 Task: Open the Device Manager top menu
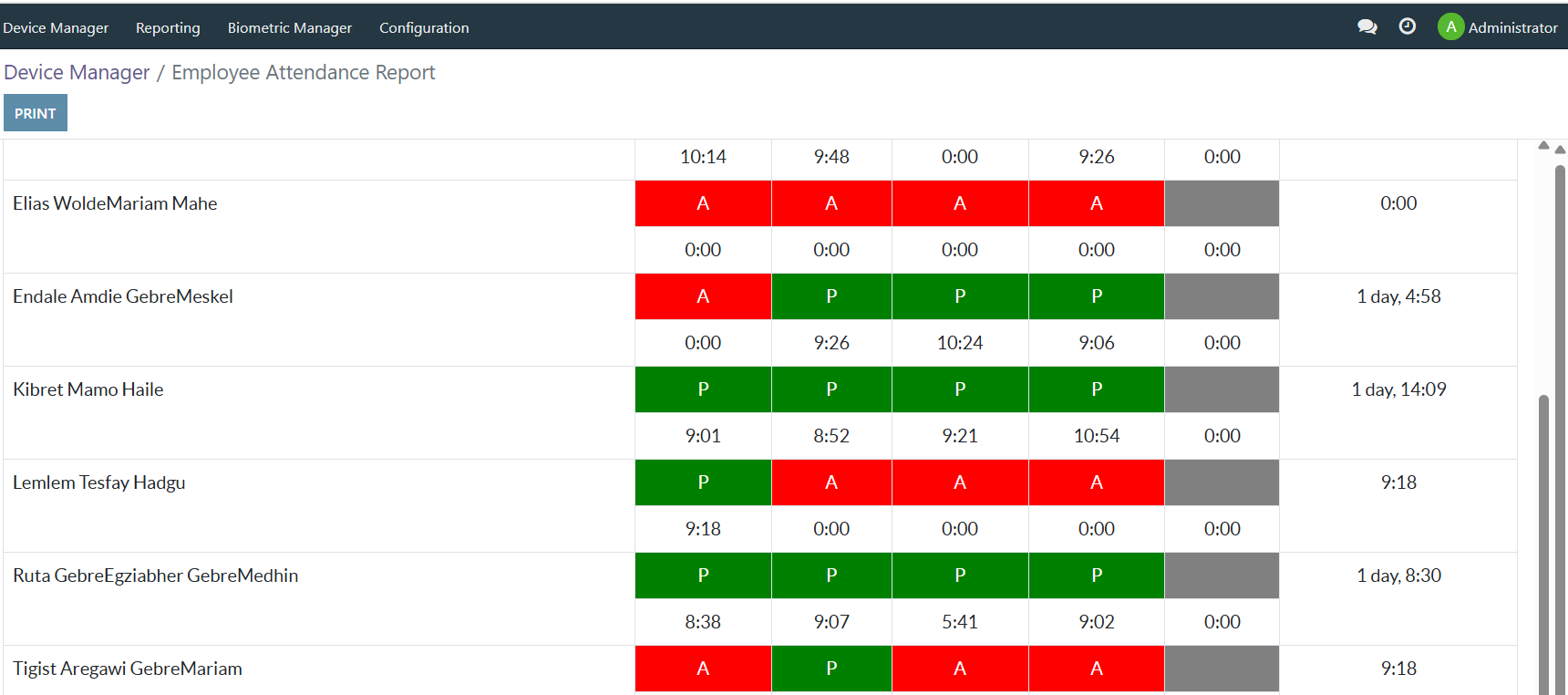(x=56, y=27)
